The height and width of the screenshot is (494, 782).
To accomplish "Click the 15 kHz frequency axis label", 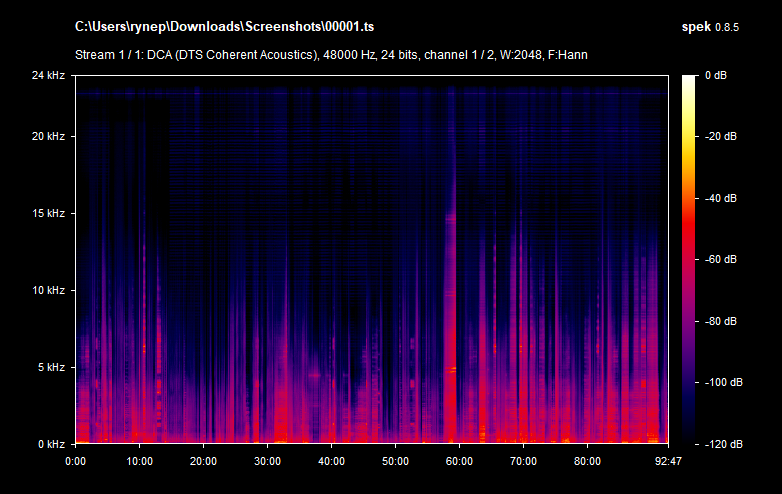I will [47, 214].
